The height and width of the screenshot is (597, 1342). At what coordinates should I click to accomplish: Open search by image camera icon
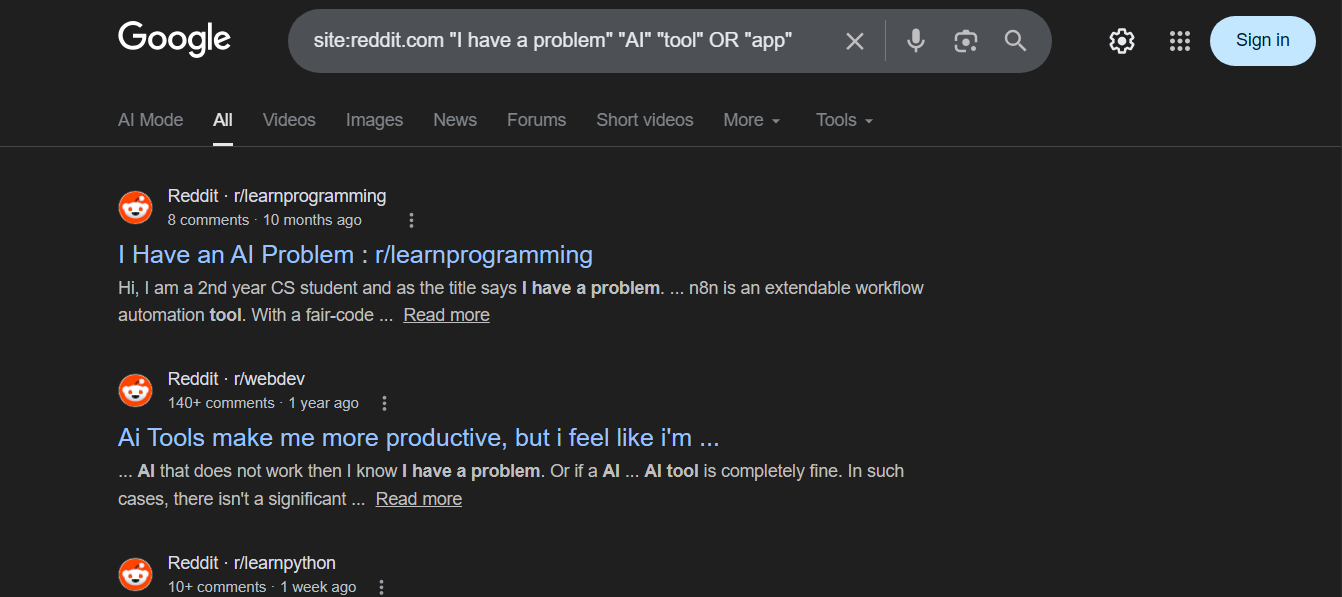pos(965,41)
